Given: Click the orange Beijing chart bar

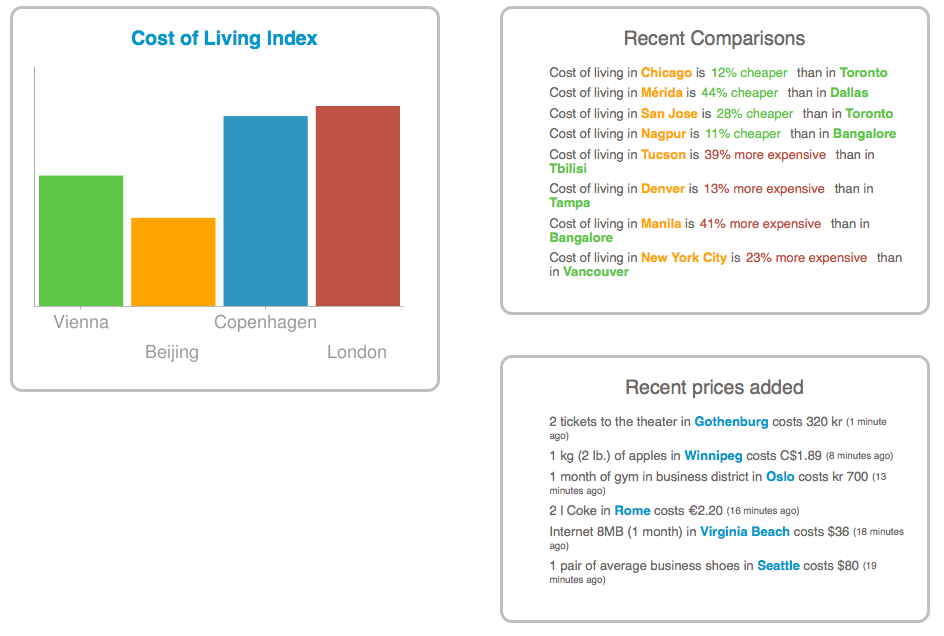Looking at the screenshot, I should coord(173,261).
